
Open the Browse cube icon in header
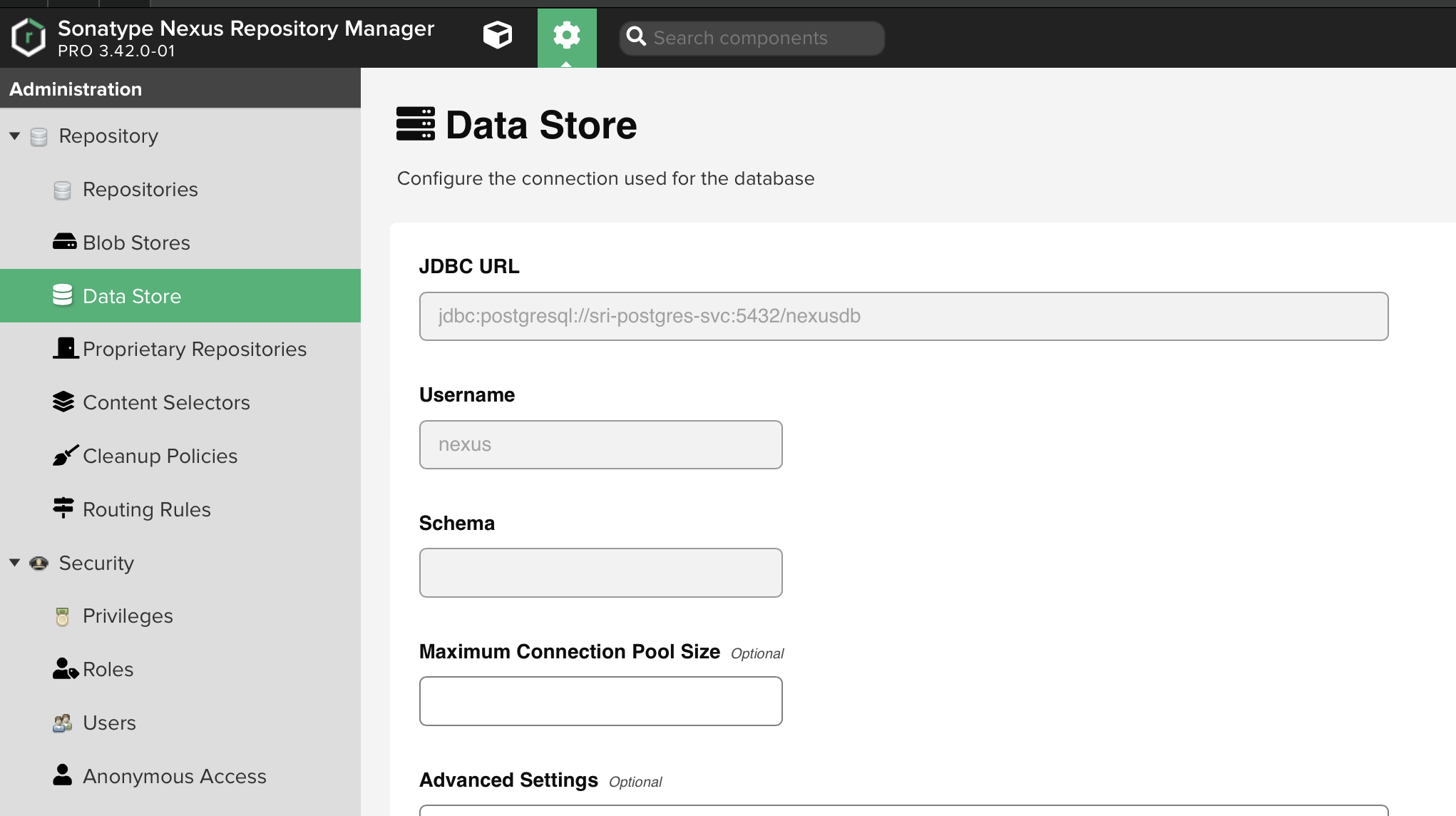tap(497, 35)
